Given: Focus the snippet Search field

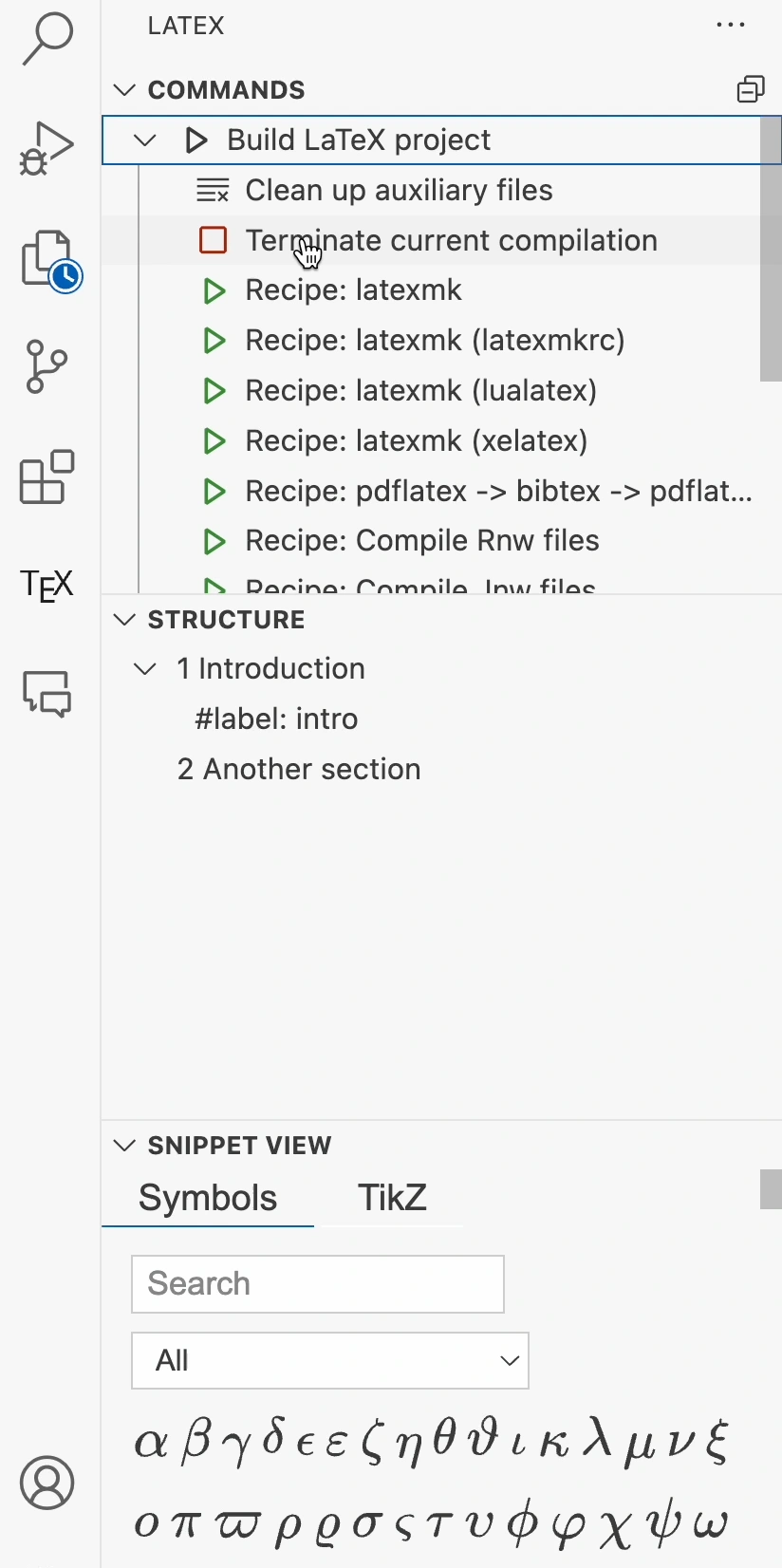Looking at the screenshot, I should click(318, 1284).
